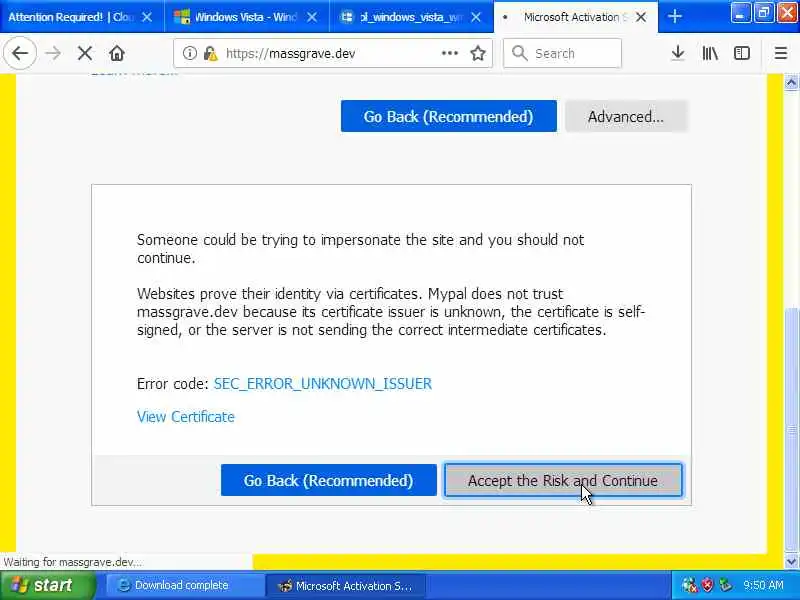Viewport: 800px width, 600px height.
Task: Open the Downloads arrow icon
Action: (x=678, y=53)
